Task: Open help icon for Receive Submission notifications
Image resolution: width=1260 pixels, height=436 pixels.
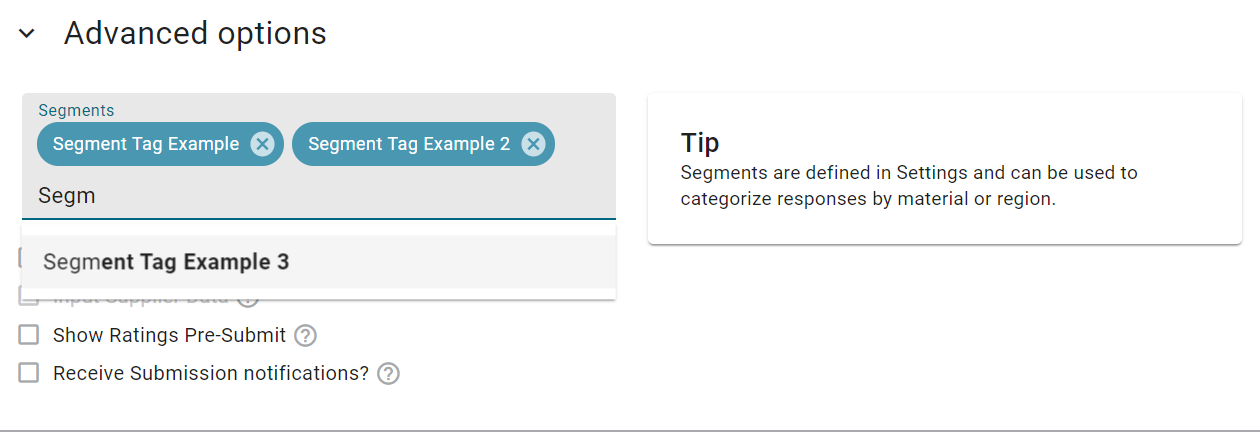Action: pyautogui.click(x=389, y=373)
